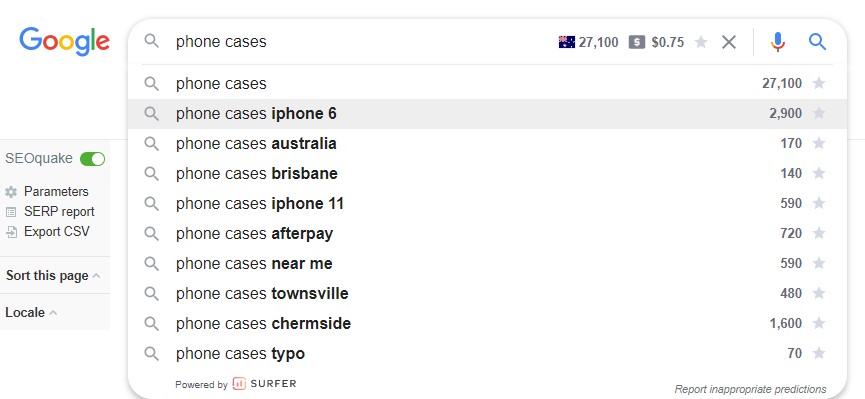Expand the Locale section
This screenshot has height=399, width=865.
31,312
